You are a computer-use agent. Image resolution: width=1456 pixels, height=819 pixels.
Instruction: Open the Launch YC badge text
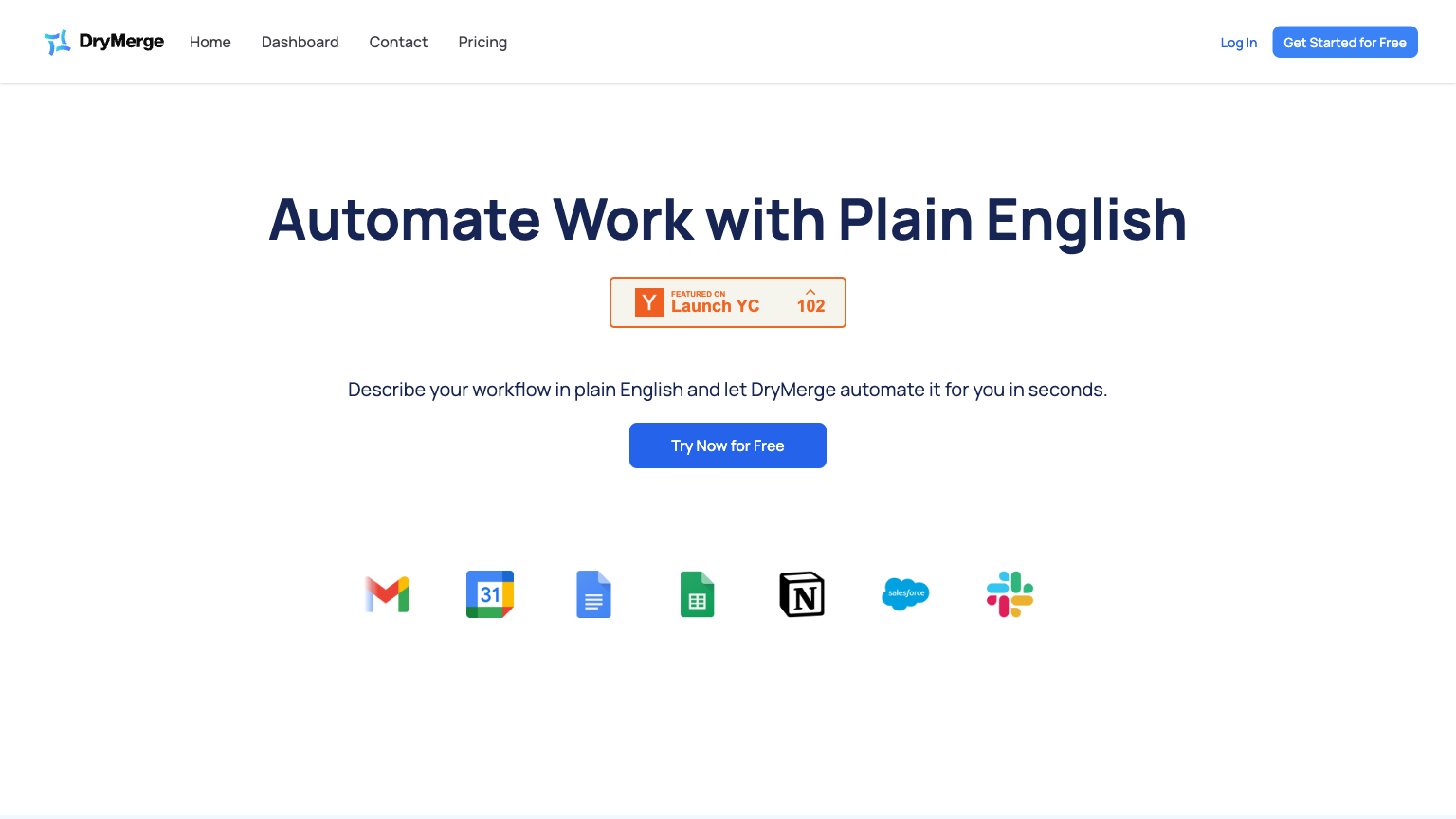pos(716,305)
